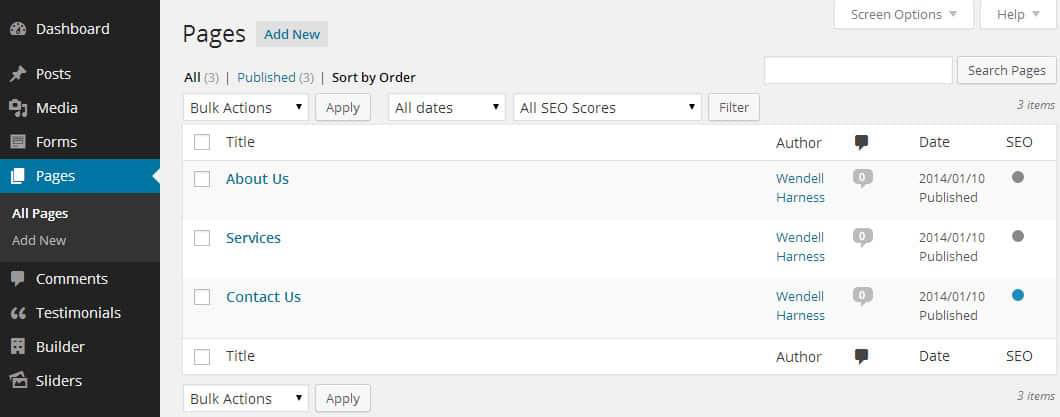Viewport: 1060px width, 417px height.
Task: Click the Add New button beside Pages
Action: [x=292, y=34]
